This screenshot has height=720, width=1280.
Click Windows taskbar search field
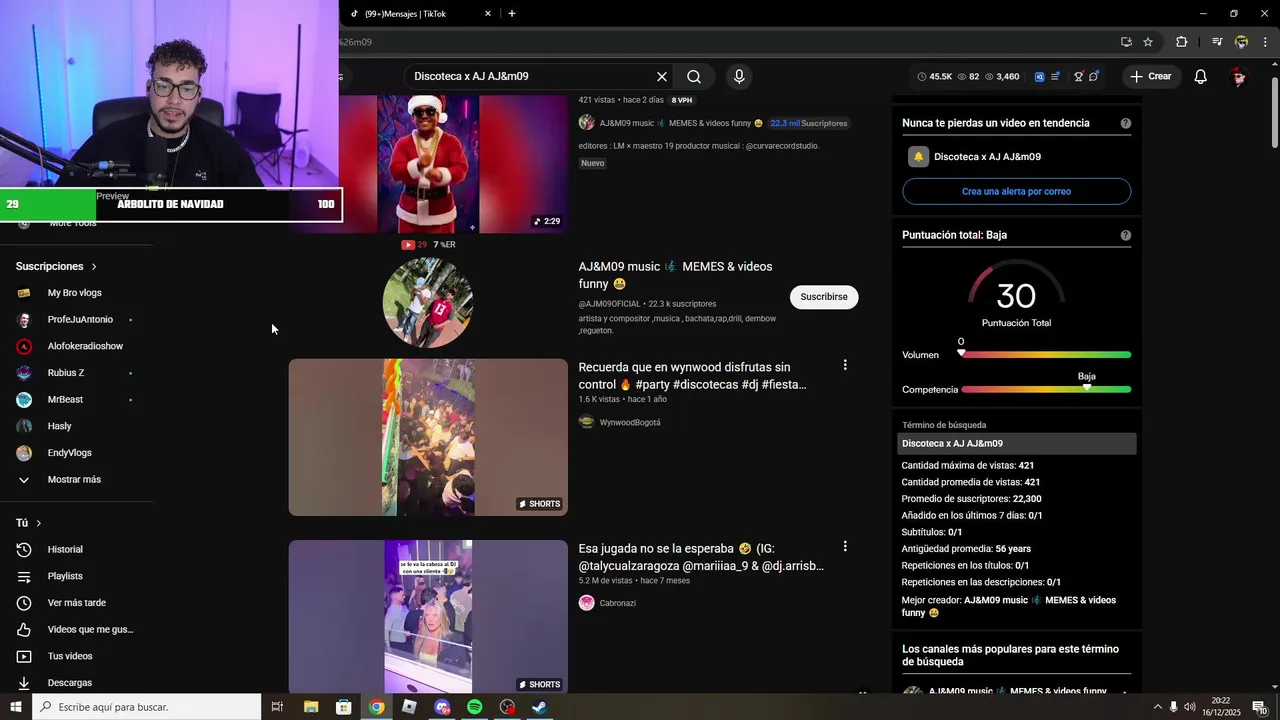[x=147, y=707]
